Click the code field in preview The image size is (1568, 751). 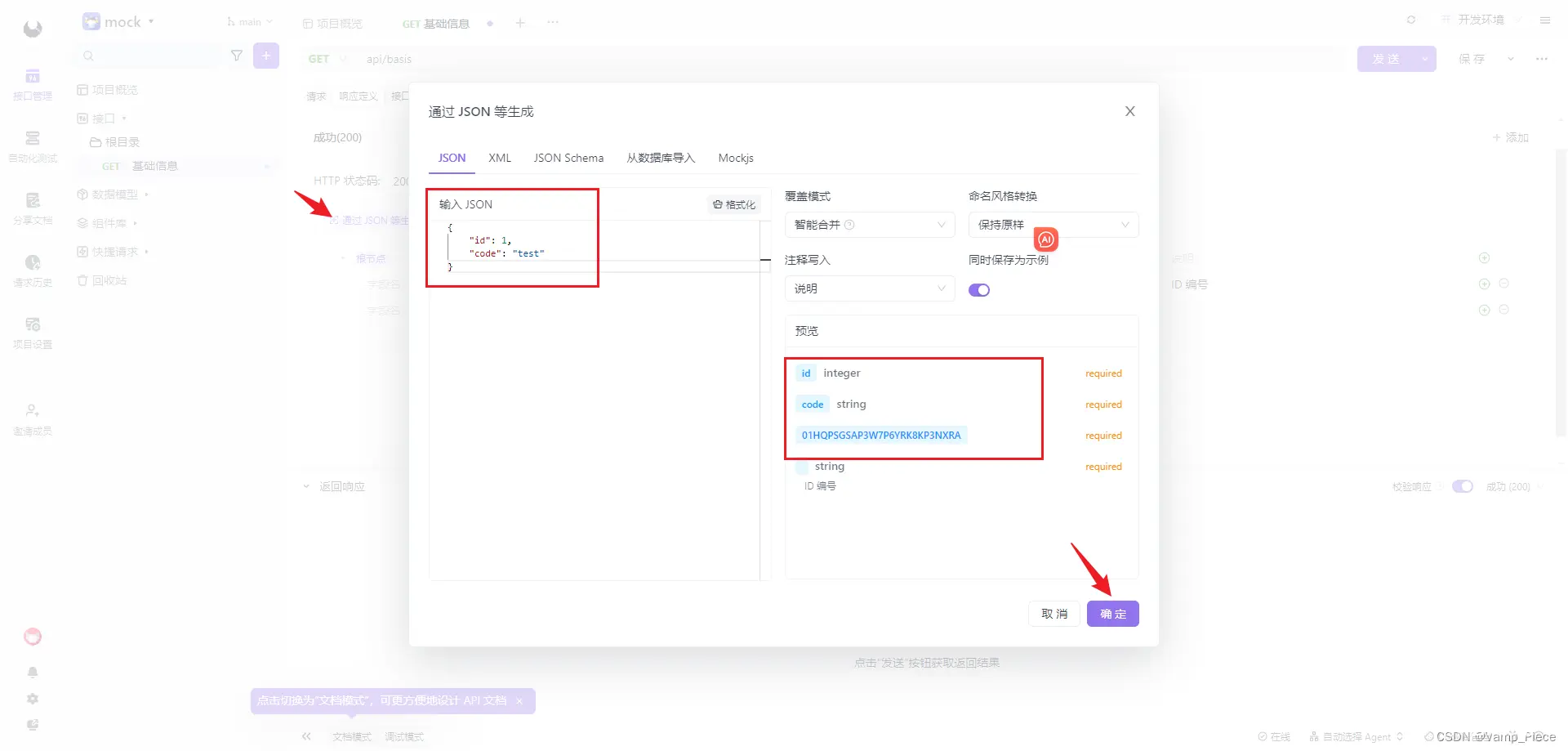(x=813, y=405)
